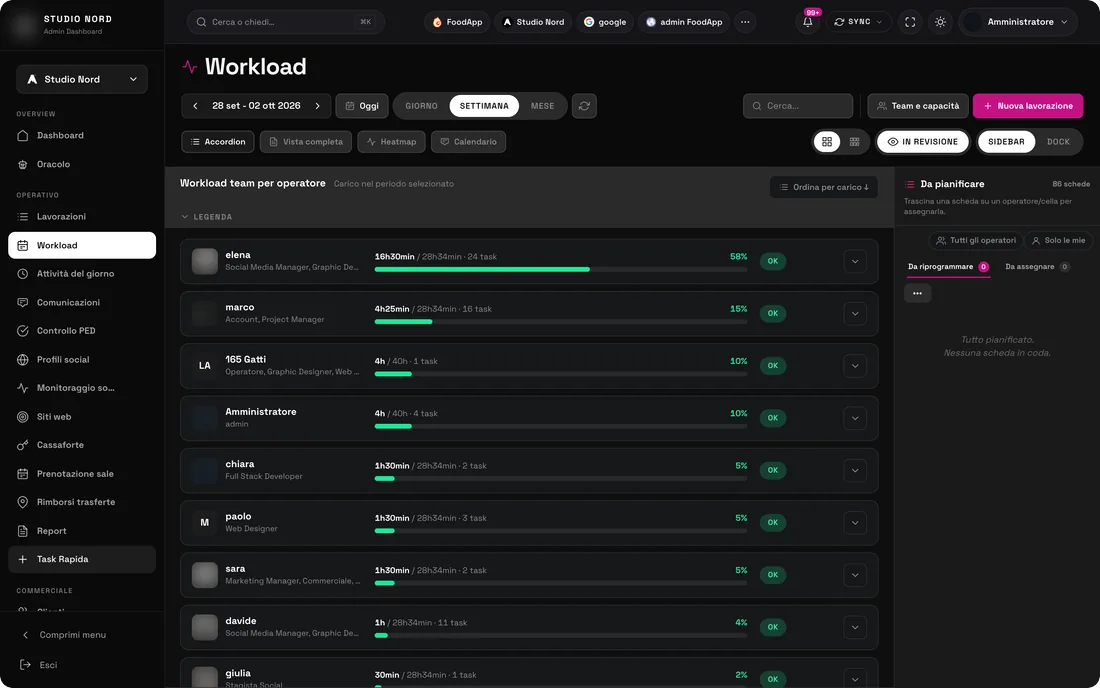The width and height of the screenshot is (1100, 688).
Task: Select the large grid layout icon
Action: point(827,142)
